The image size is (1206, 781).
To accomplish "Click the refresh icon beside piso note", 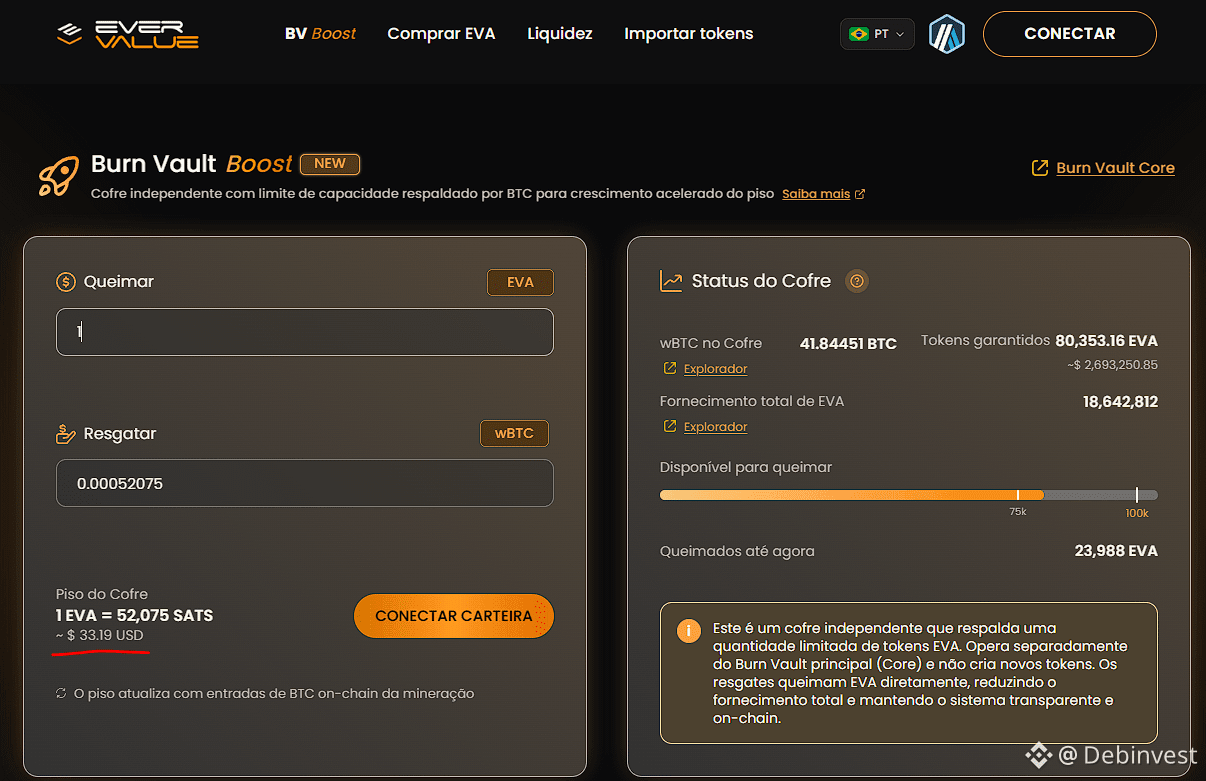I will point(62,693).
